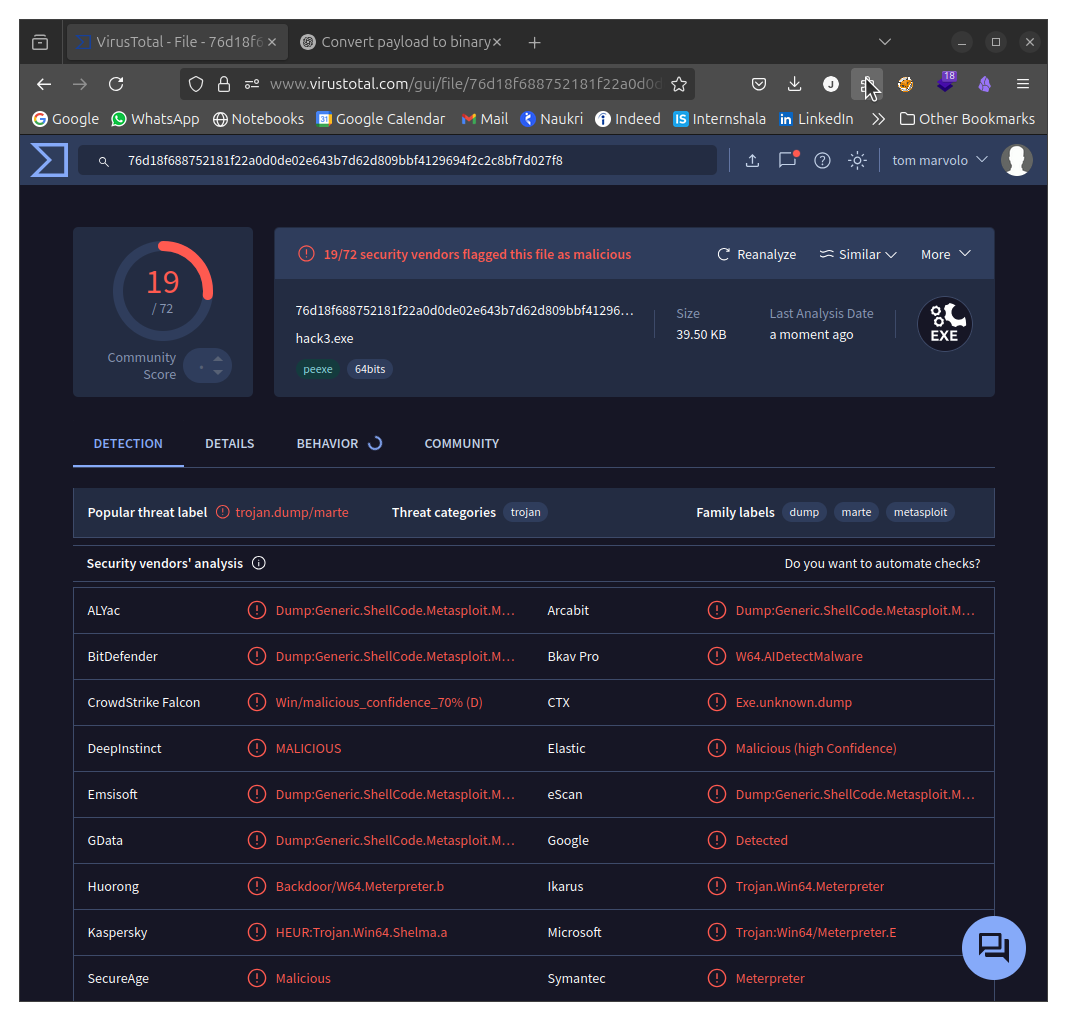Image resolution: width=1067 pixels, height=1021 pixels.
Task: Close the VirusTotal browser tab
Action: point(272,42)
